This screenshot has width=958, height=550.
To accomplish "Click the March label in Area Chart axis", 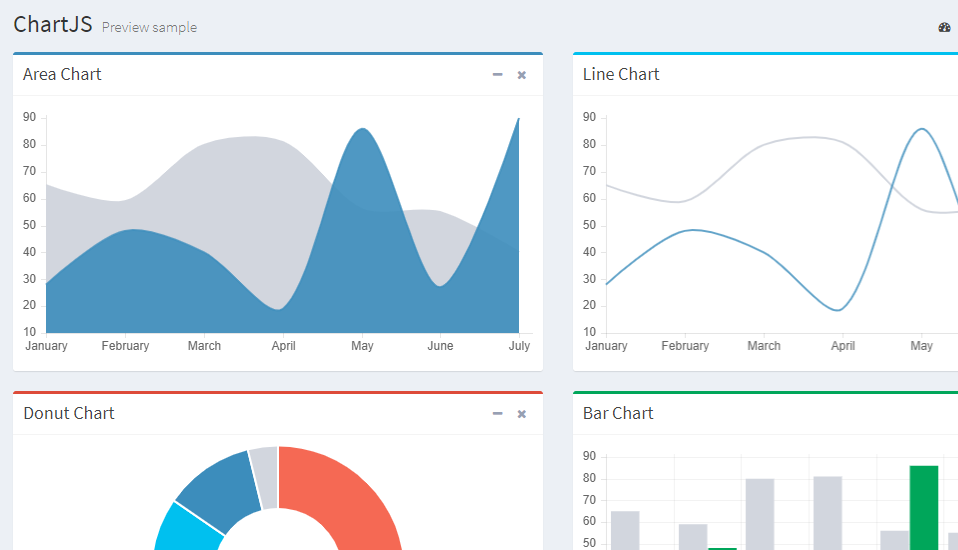I will pyautogui.click(x=204, y=346).
